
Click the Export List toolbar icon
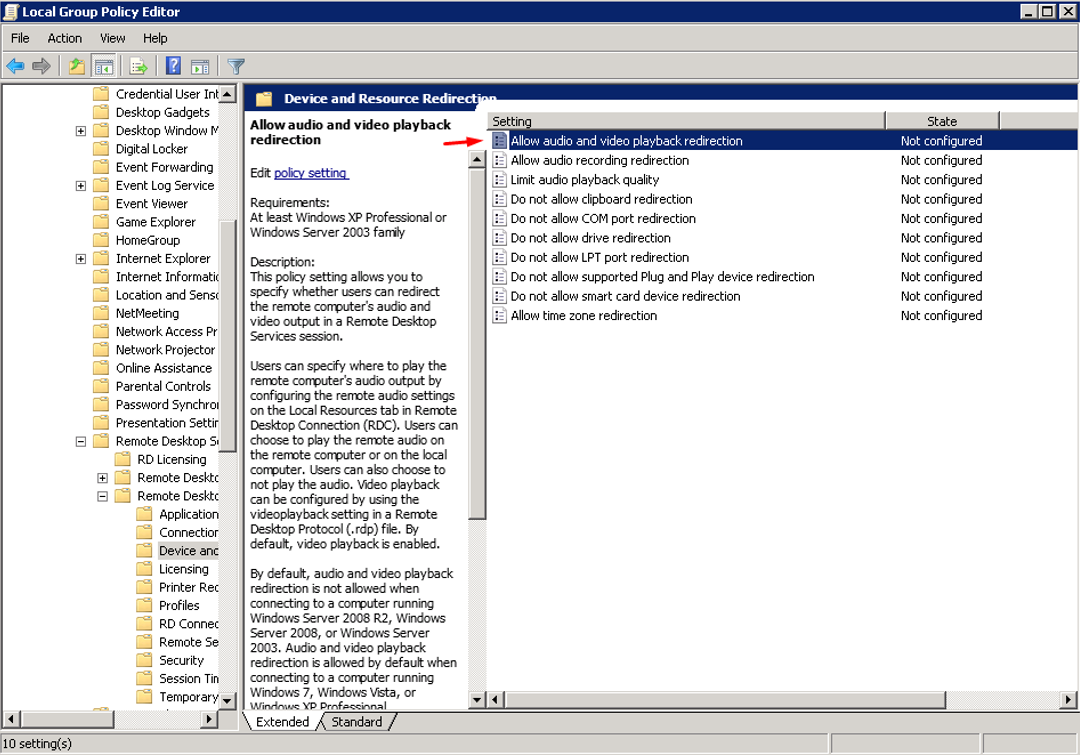pos(139,67)
